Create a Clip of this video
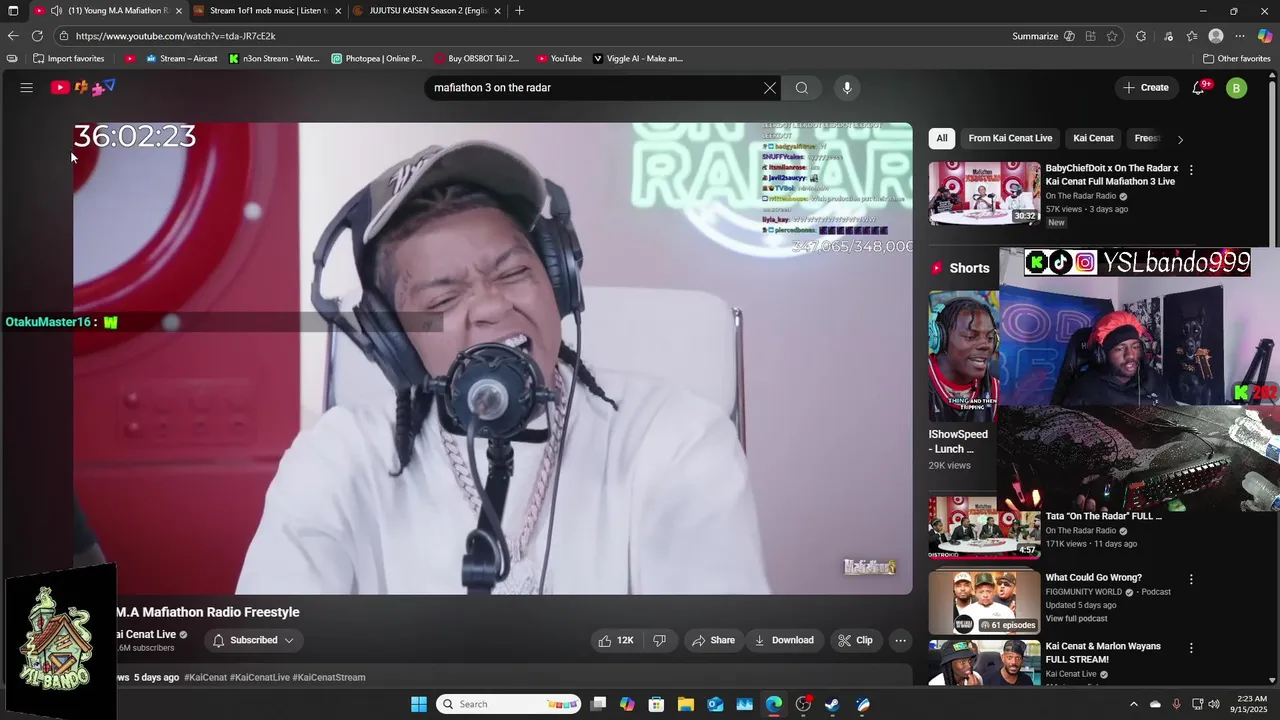The image size is (1280, 720). (855, 640)
